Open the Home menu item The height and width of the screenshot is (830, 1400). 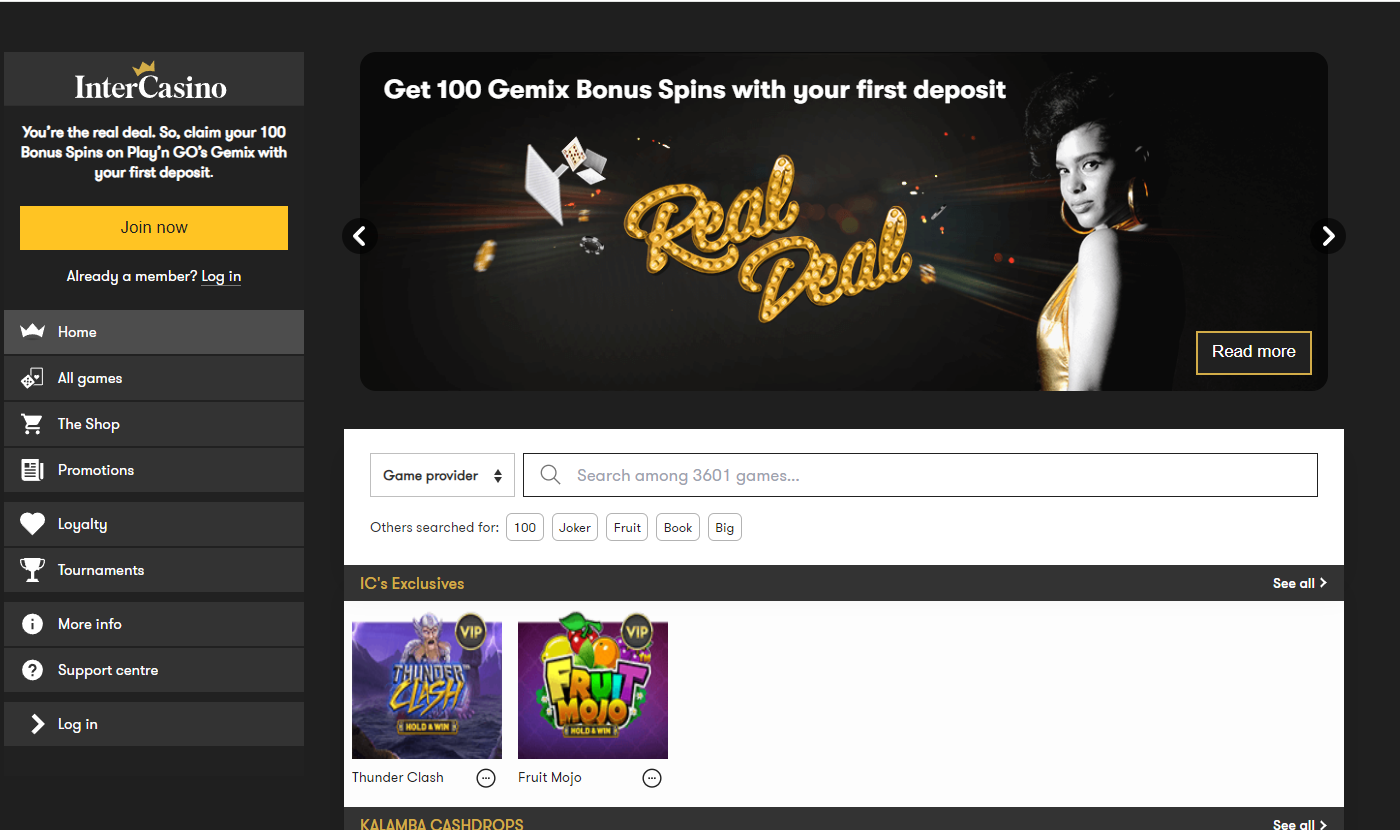coord(154,332)
